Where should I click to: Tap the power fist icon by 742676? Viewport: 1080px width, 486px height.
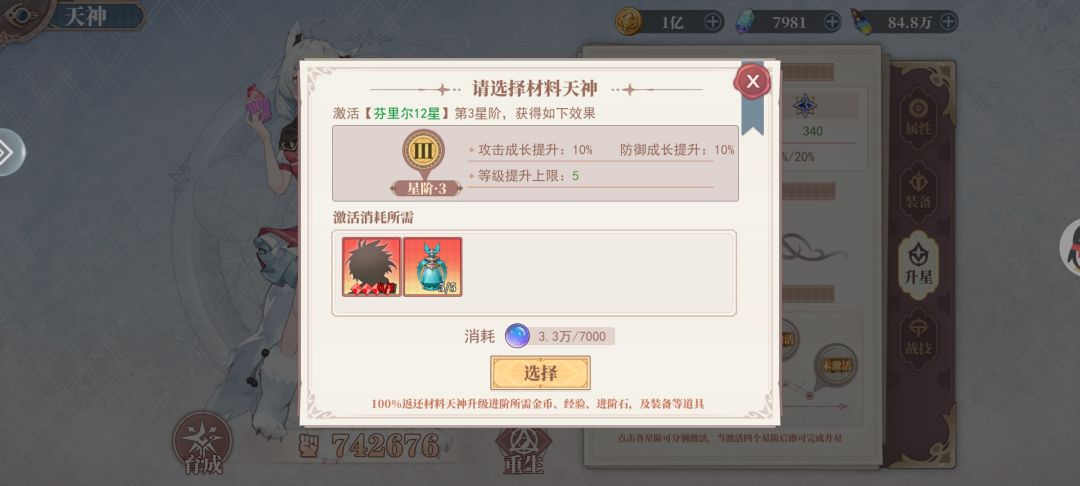point(309,445)
